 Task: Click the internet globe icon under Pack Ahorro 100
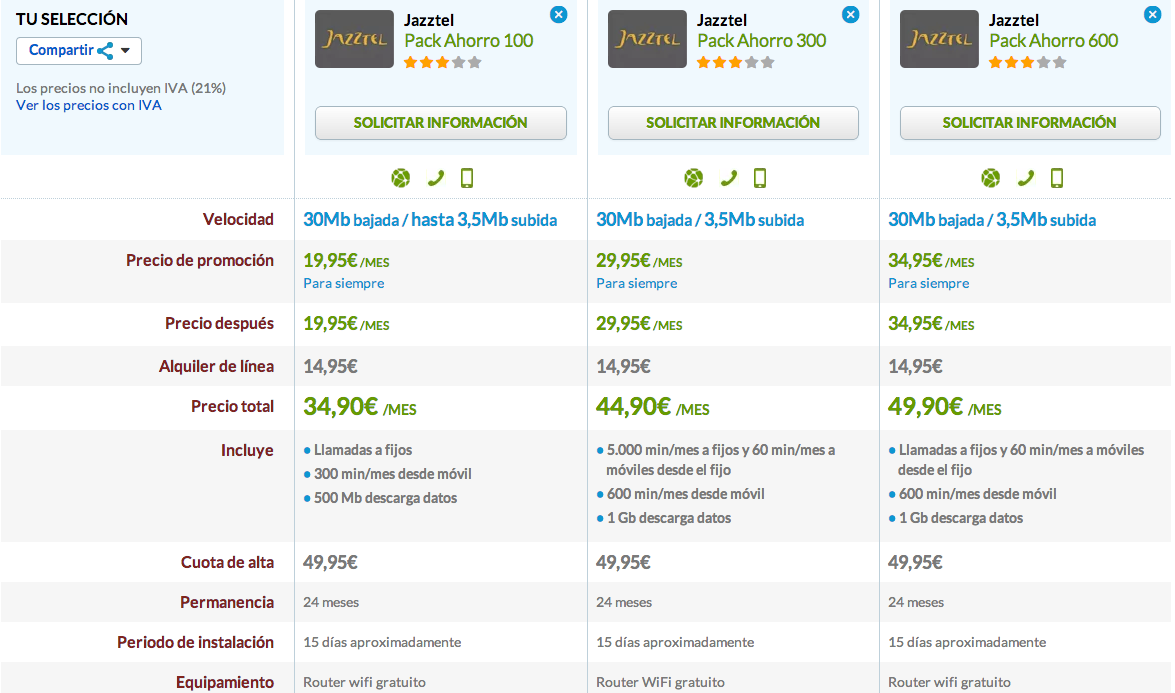click(x=401, y=178)
